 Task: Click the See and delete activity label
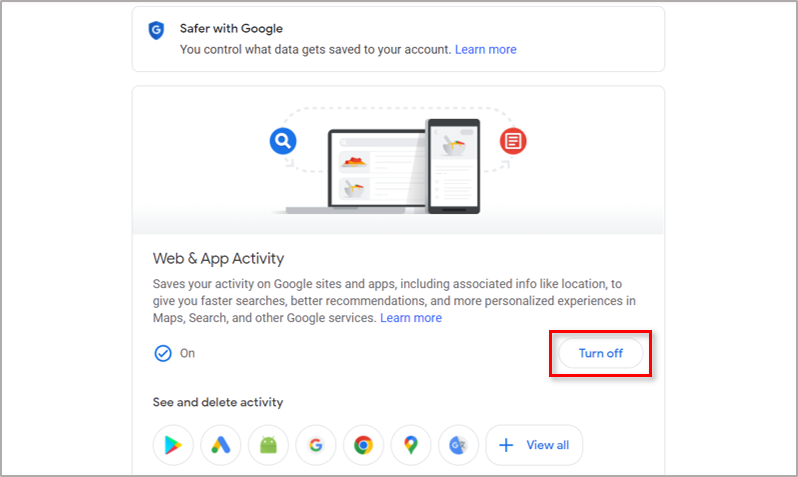(218, 402)
